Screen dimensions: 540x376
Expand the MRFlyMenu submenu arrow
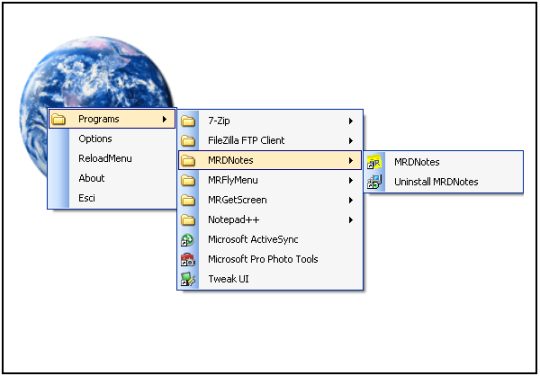[x=351, y=180]
